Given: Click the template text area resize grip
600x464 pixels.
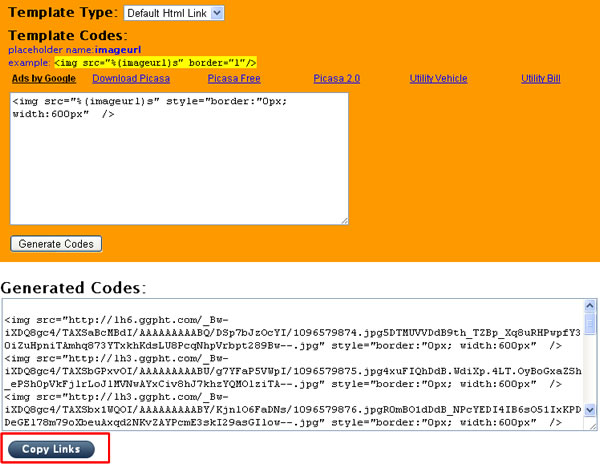Looking at the screenshot, I should [344, 221].
